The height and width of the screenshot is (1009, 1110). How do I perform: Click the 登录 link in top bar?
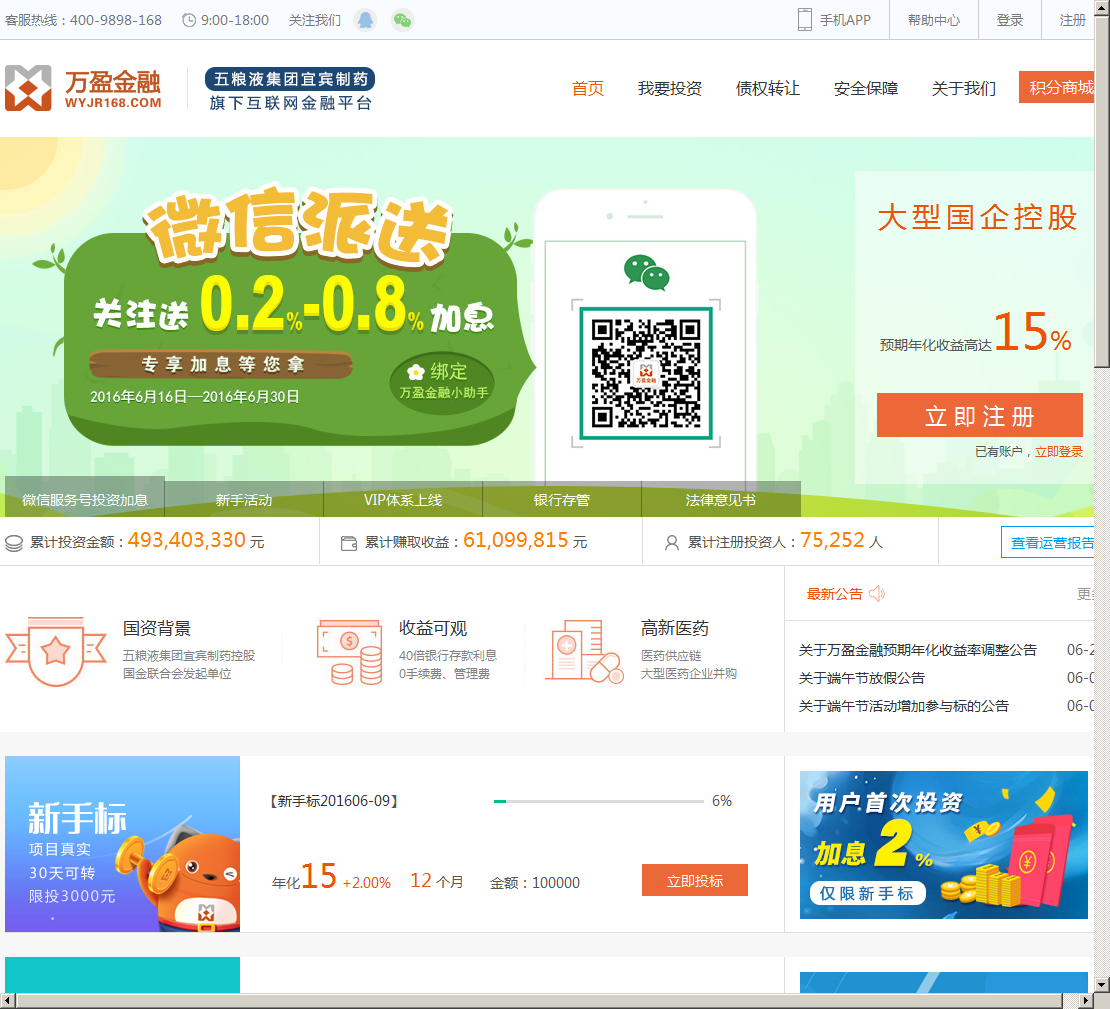coord(1009,20)
